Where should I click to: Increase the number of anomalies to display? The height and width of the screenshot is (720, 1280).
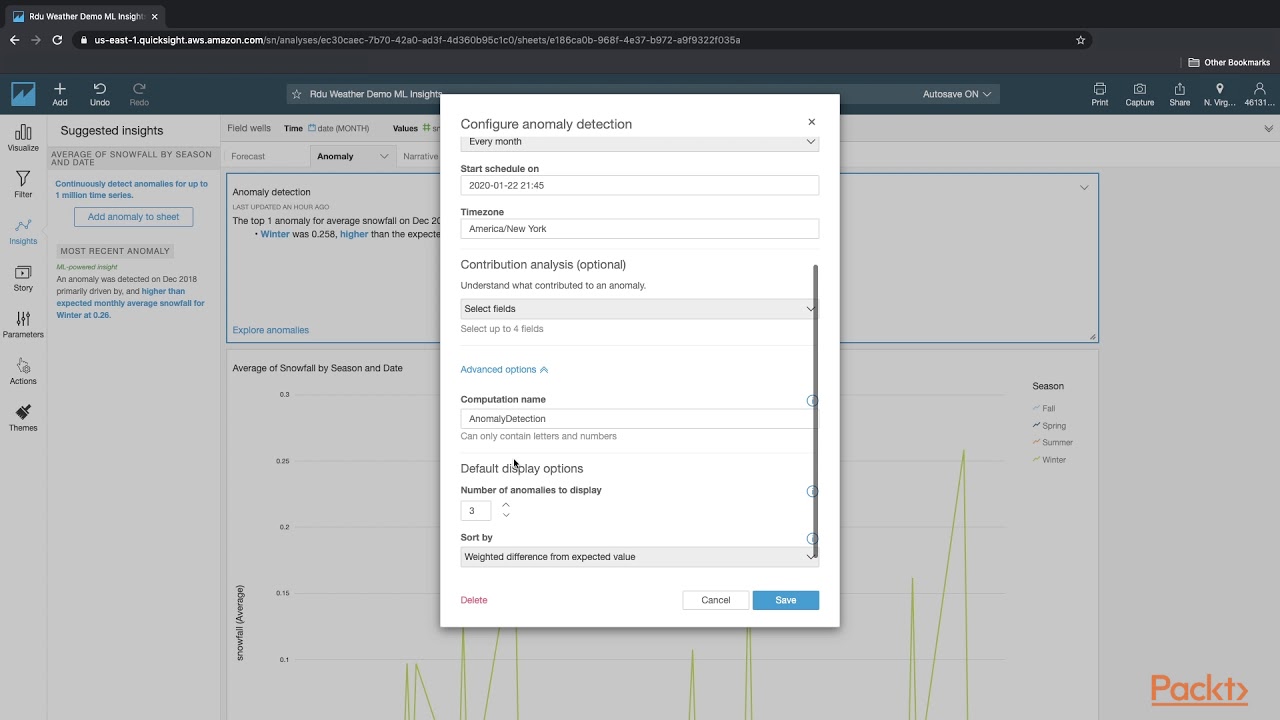pos(506,505)
